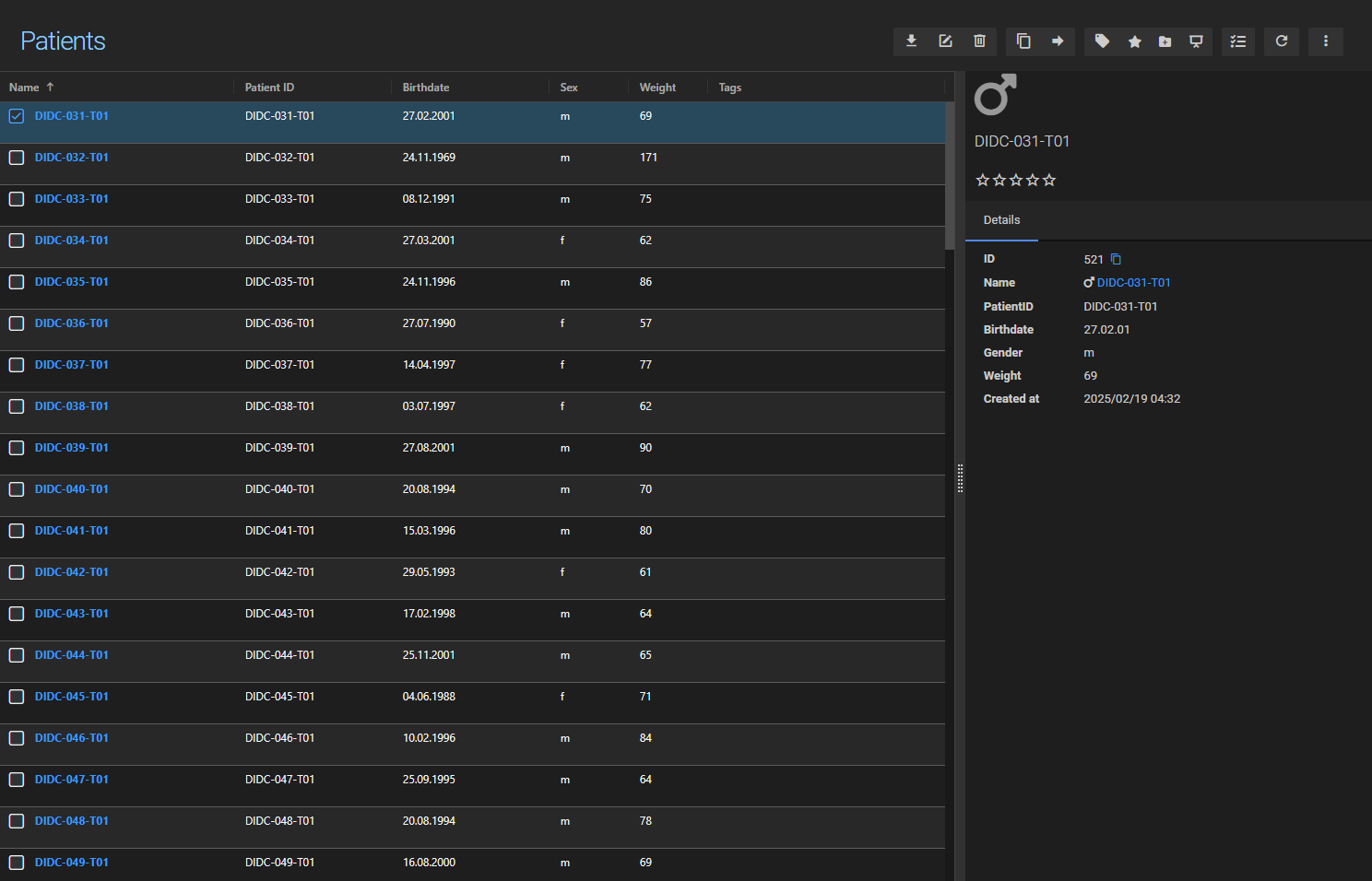
Task: Click the Birthdate column header
Action: point(426,88)
